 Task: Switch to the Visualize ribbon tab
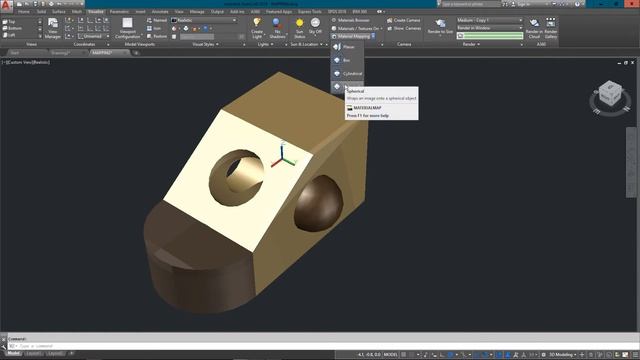[x=96, y=11]
